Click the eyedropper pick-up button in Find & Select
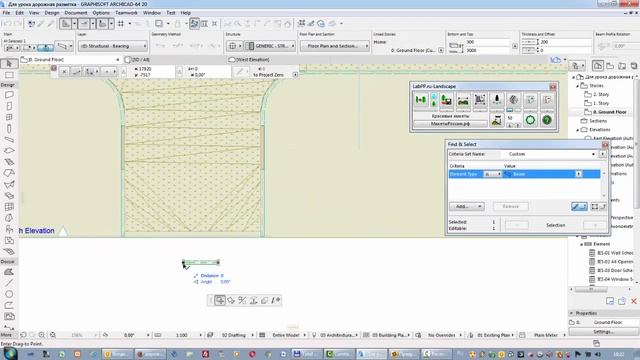Screen dimensions: 640x360 click(579, 207)
